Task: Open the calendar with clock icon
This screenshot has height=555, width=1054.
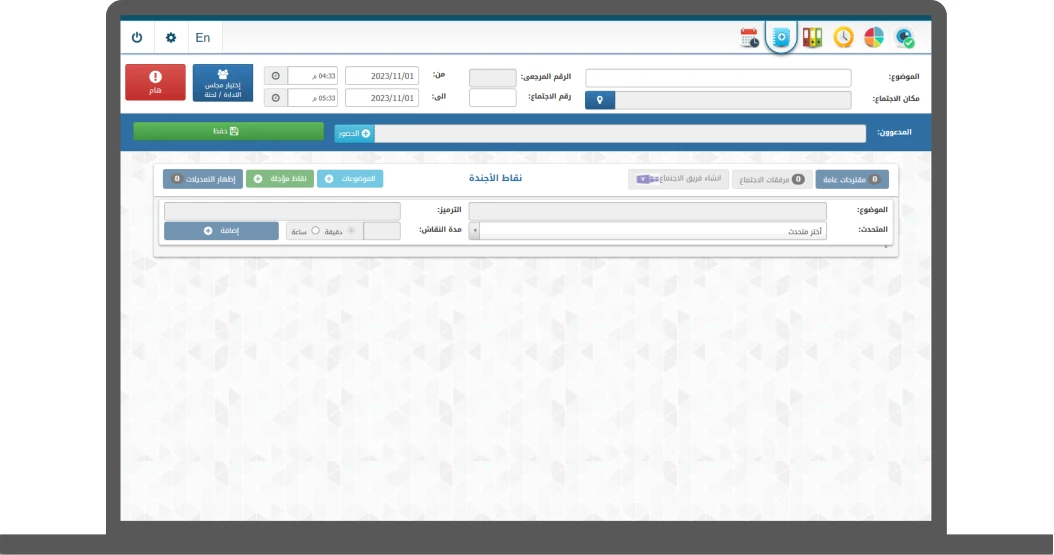Action: 749,38
